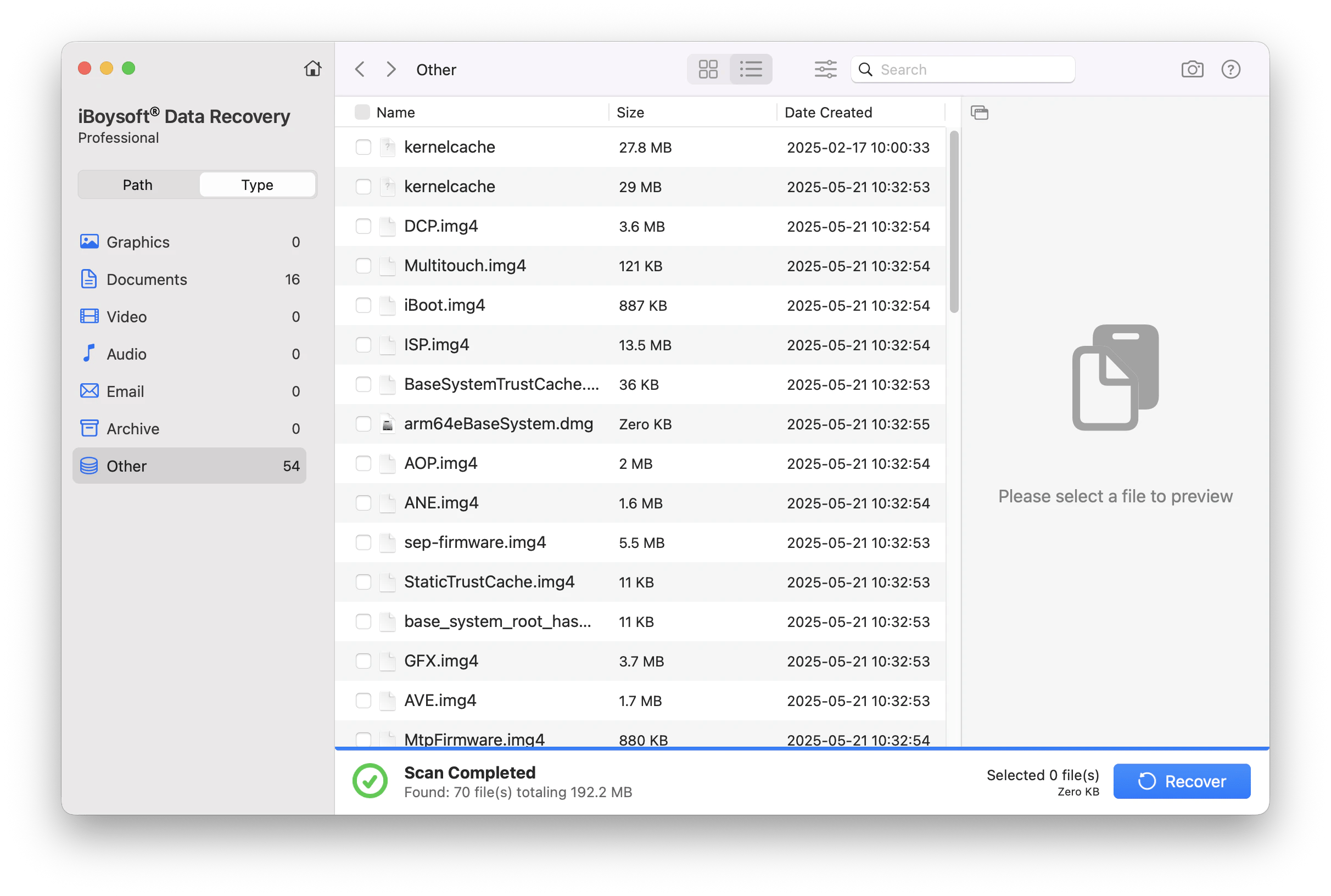This screenshot has height=896, width=1331.
Task: Open the filter settings icon
Action: 825,69
